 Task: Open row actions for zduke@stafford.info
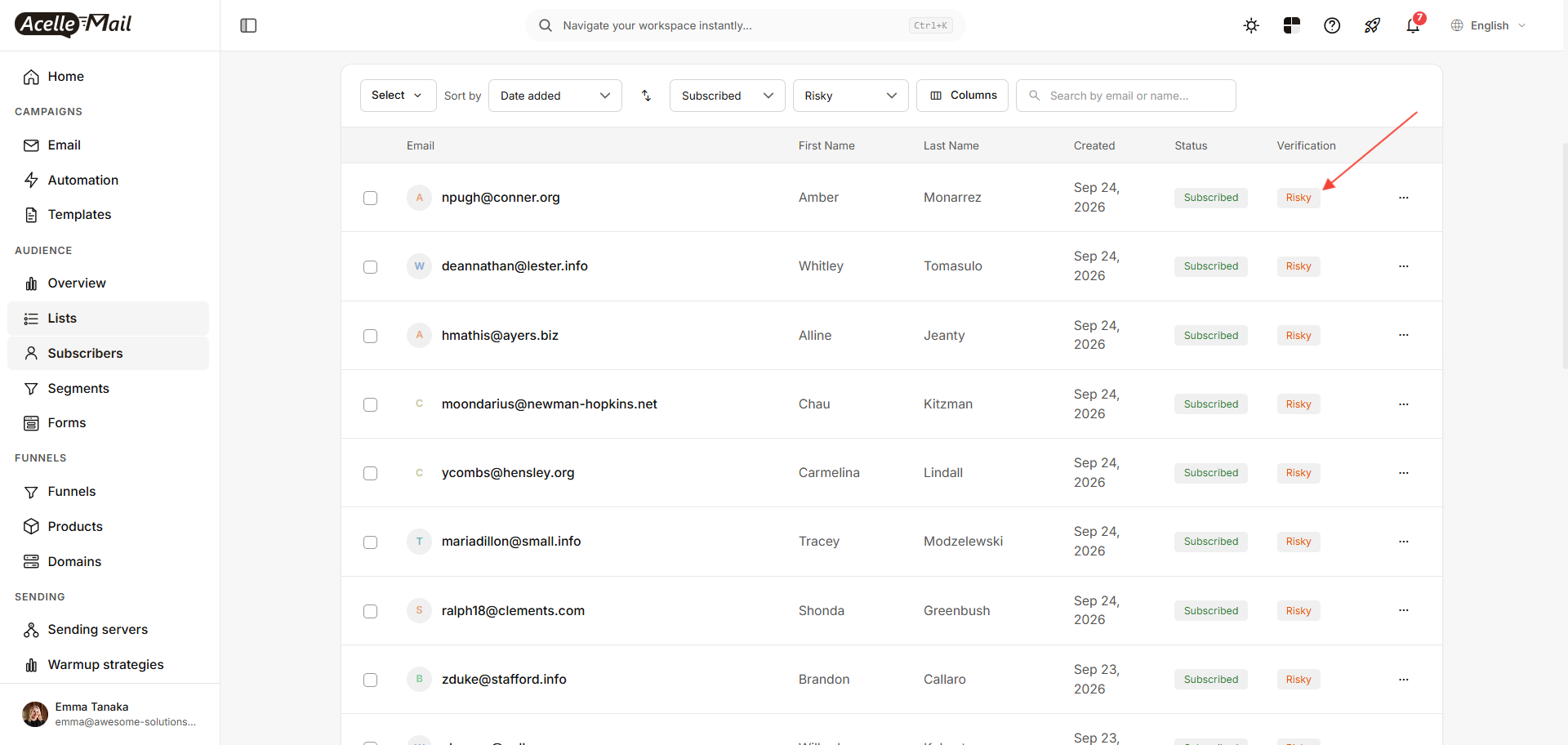point(1403,680)
